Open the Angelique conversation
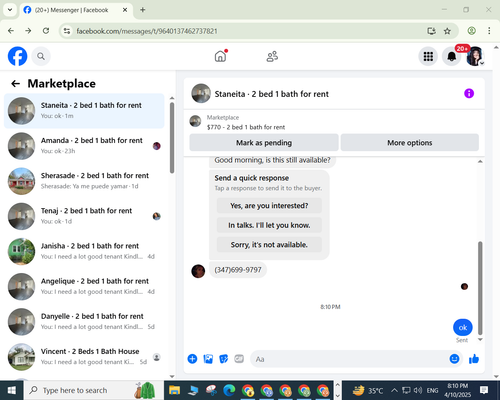Screen dimensions: 500x400 coord(84,287)
